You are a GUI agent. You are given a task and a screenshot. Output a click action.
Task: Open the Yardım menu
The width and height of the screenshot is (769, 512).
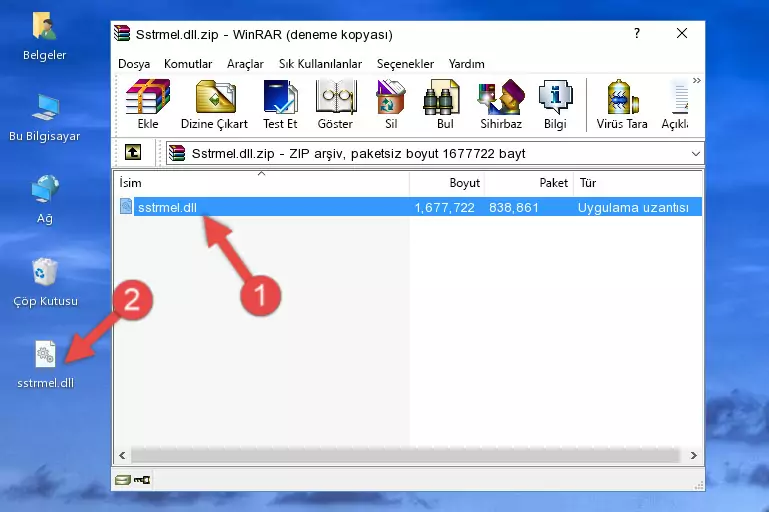coord(466,64)
